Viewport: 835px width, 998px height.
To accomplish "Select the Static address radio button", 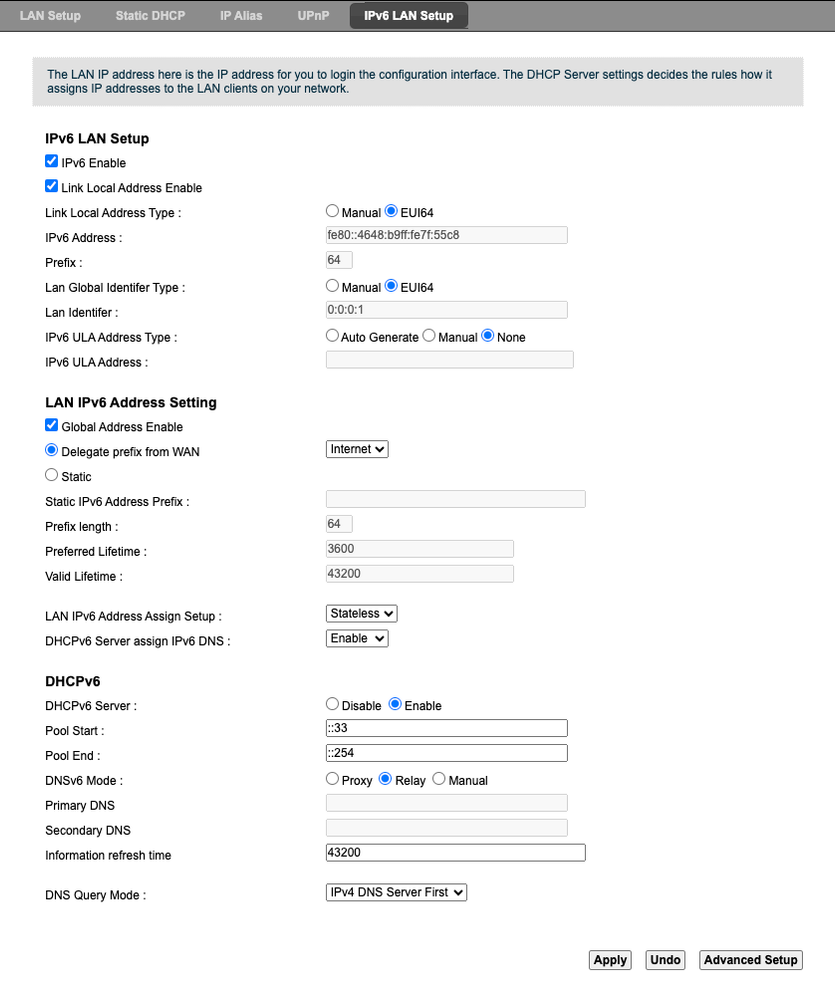I will [x=52, y=476].
